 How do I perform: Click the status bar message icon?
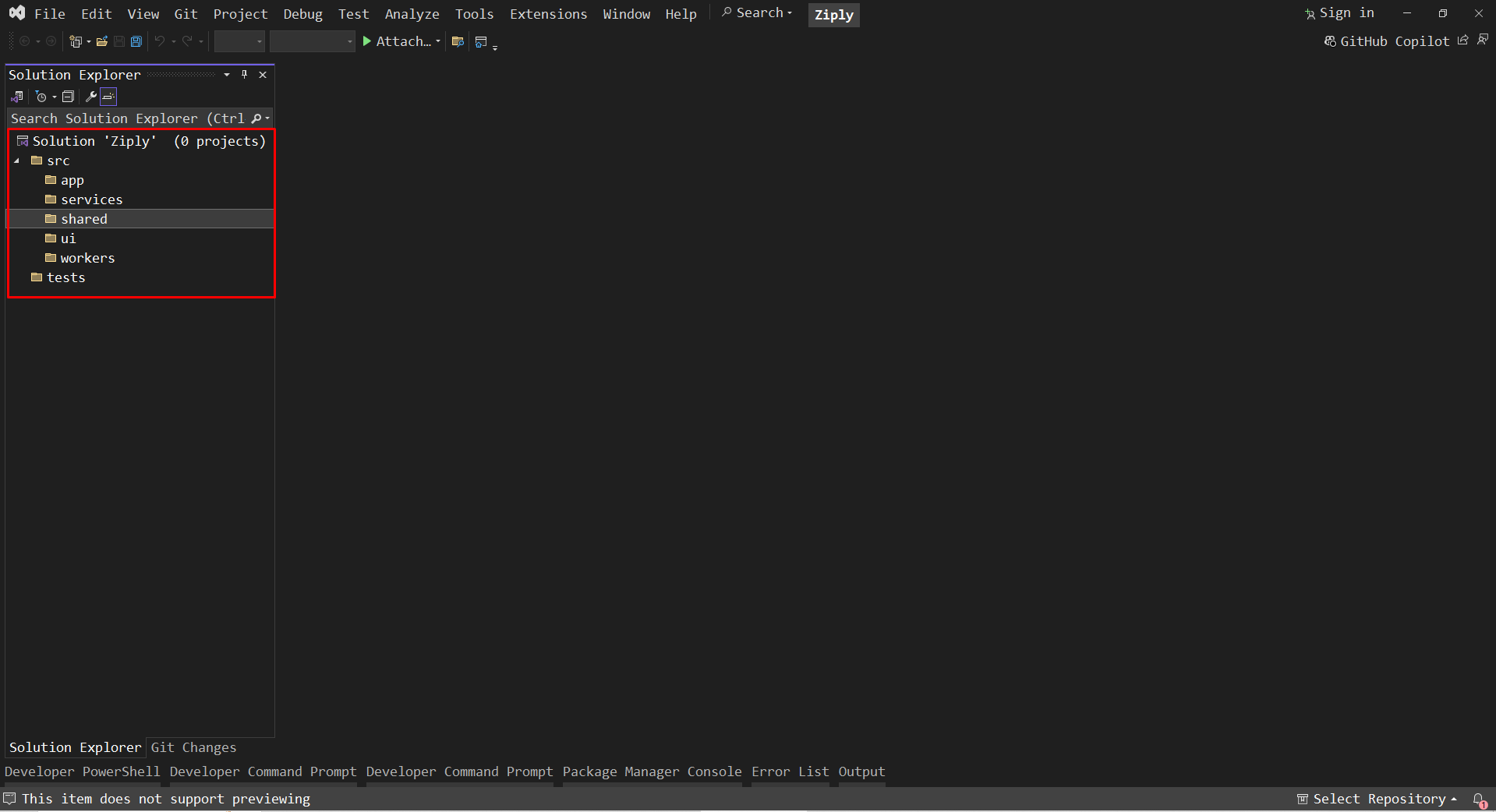point(9,799)
